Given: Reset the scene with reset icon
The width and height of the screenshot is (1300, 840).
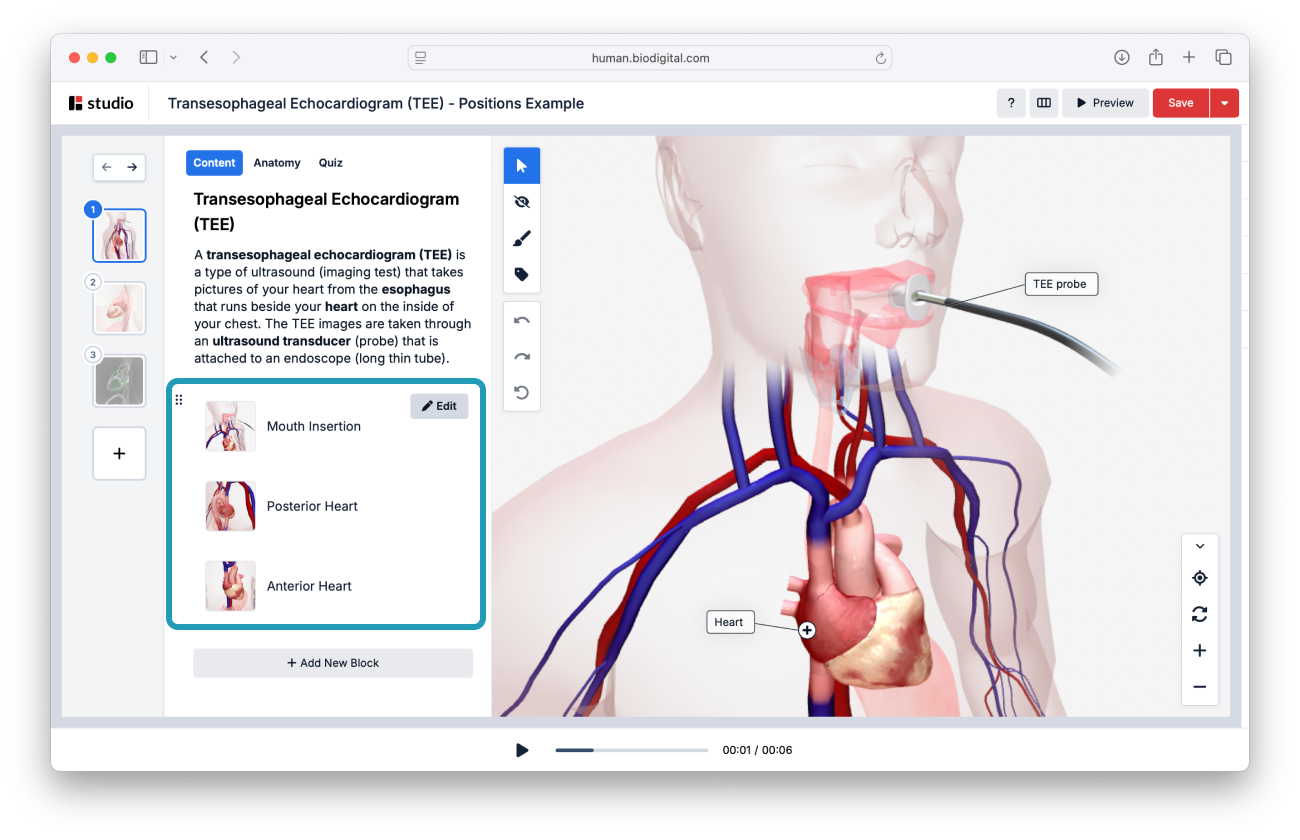Looking at the screenshot, I should (x=521, y=393).
